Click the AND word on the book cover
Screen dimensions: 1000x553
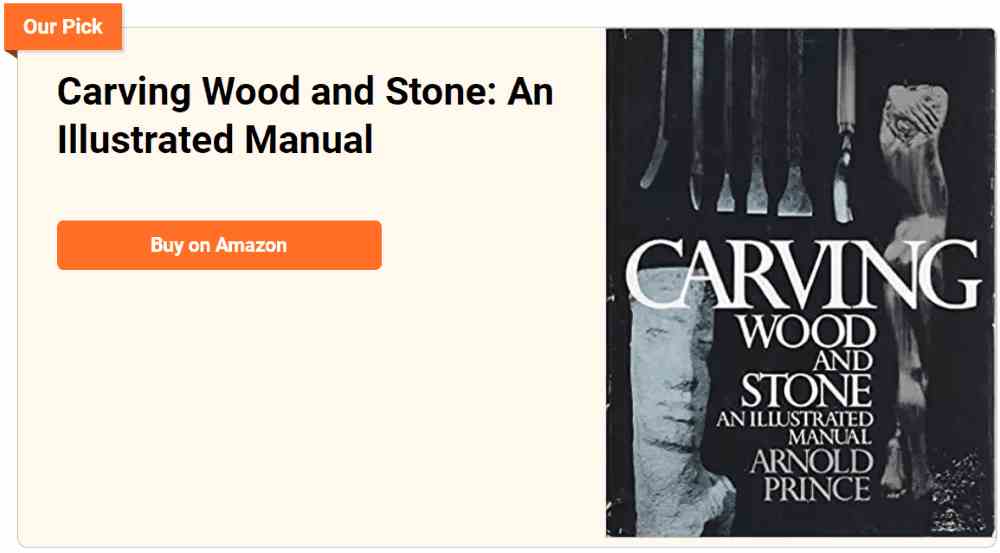843,361
